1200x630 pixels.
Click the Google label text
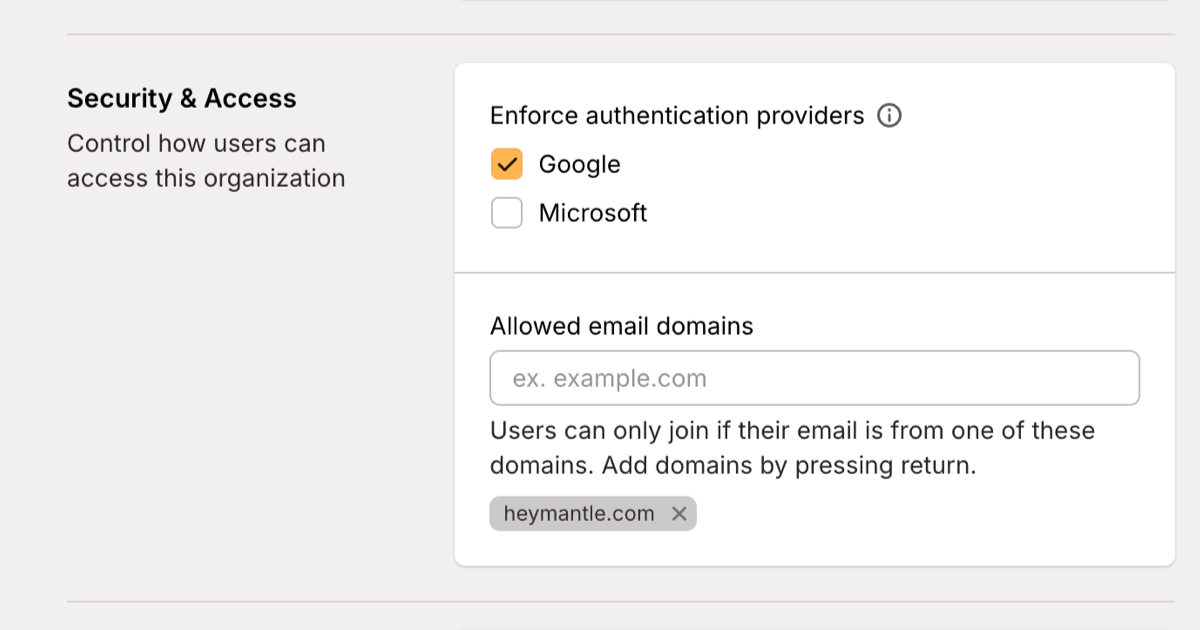coord(580,163)
